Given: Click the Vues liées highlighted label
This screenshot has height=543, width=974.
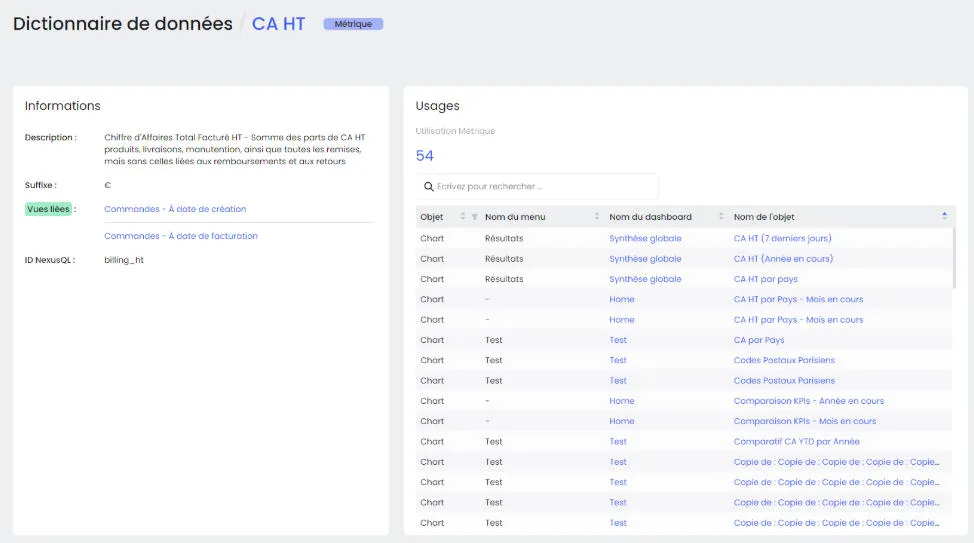Looking at the screenshot, I should (48, 209).
